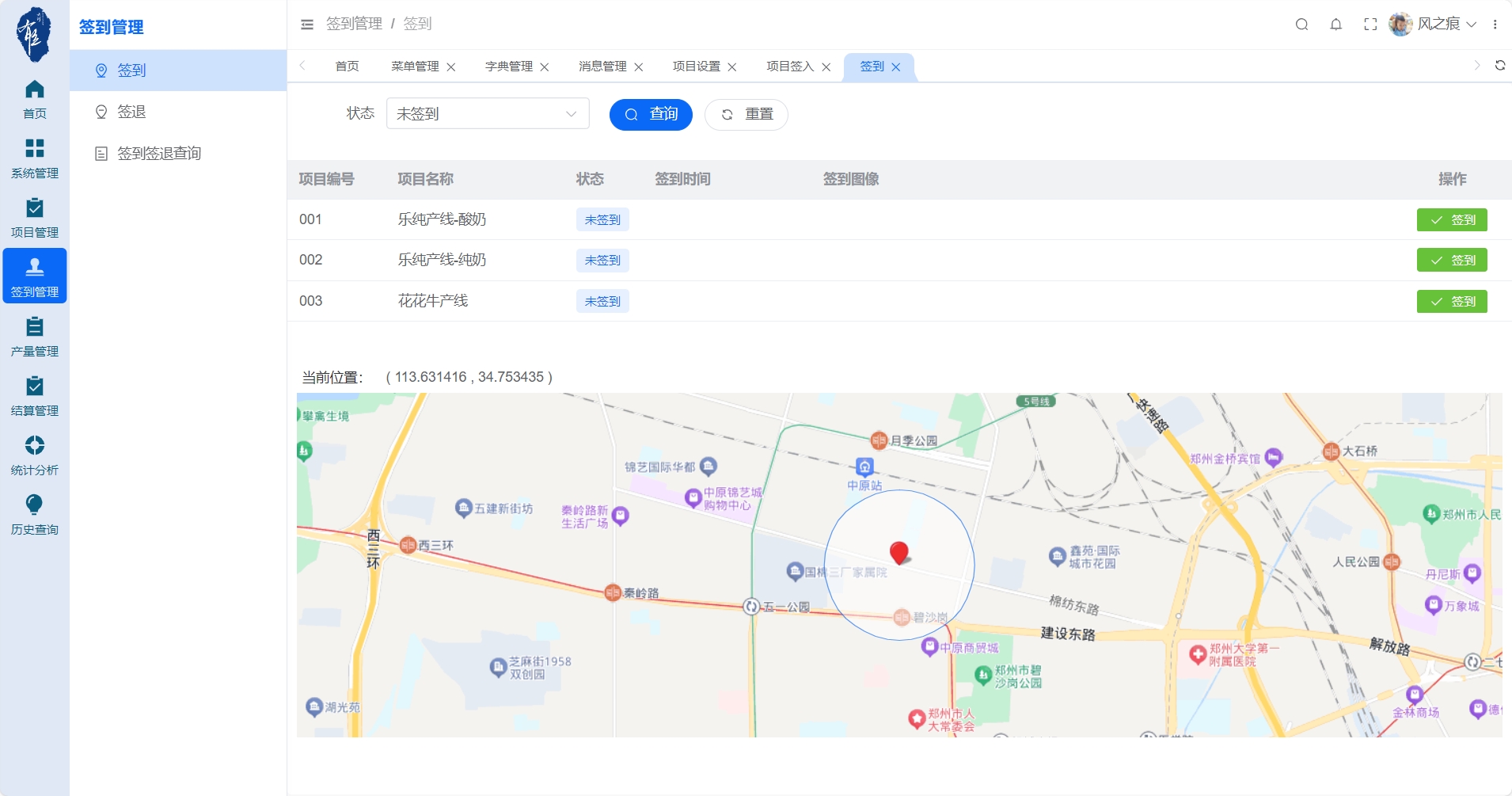Screen dimensions: 1512x796
Task: Switch to the 项目设置 tab
Action: tap(697, 67)
